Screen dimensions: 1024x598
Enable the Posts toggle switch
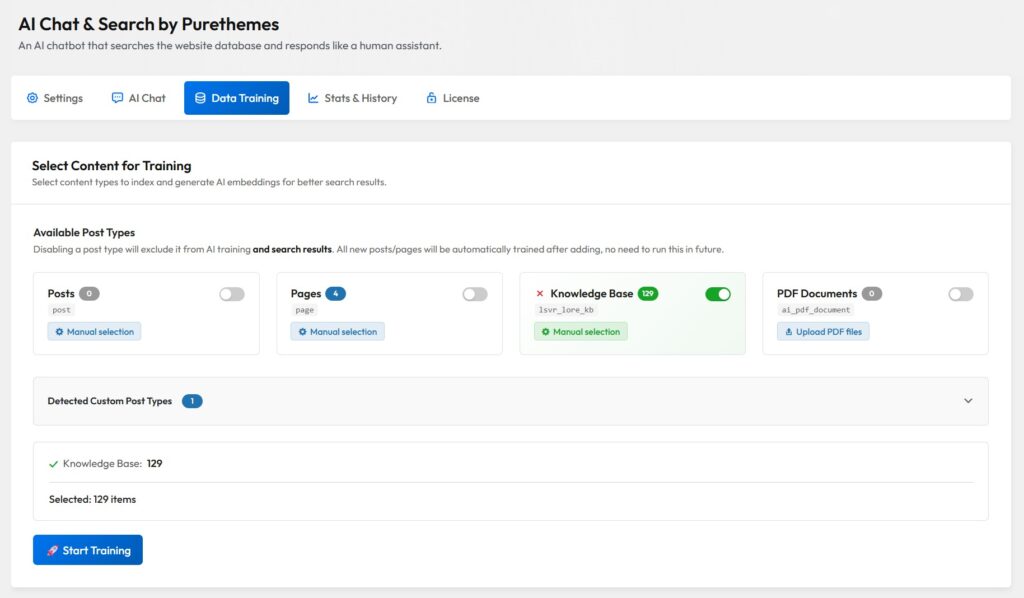pyautogui.click(x=232, y=294)
